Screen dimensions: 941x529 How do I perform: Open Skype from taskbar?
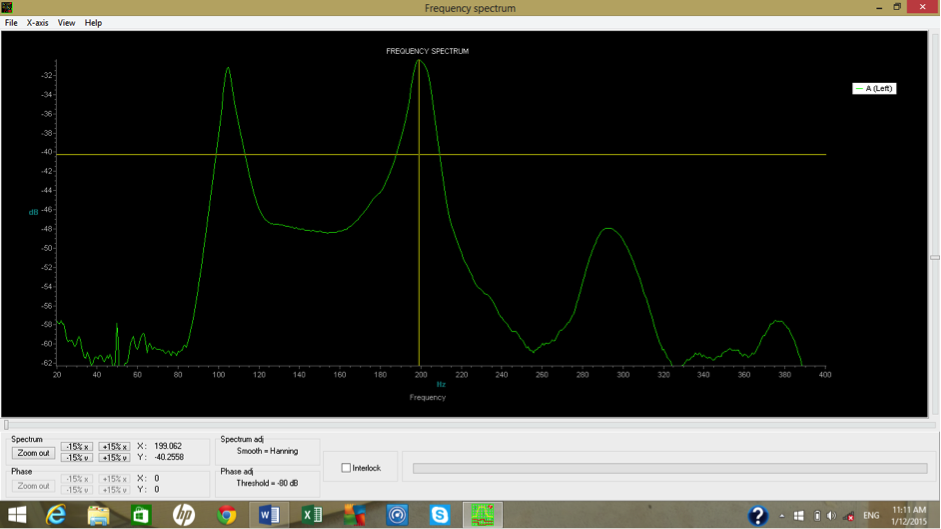(440, 515)
